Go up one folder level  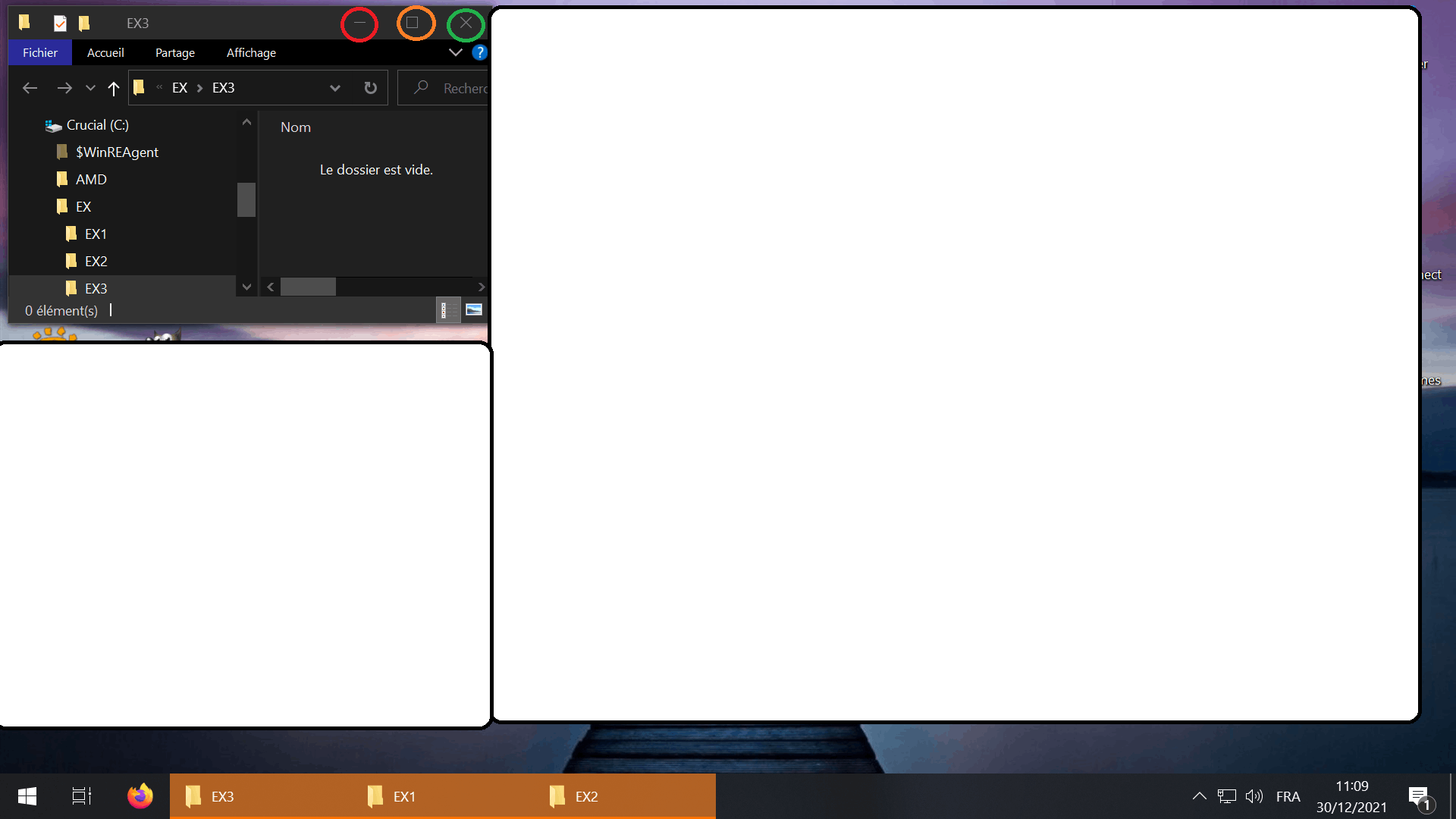(x=114, y=88)
